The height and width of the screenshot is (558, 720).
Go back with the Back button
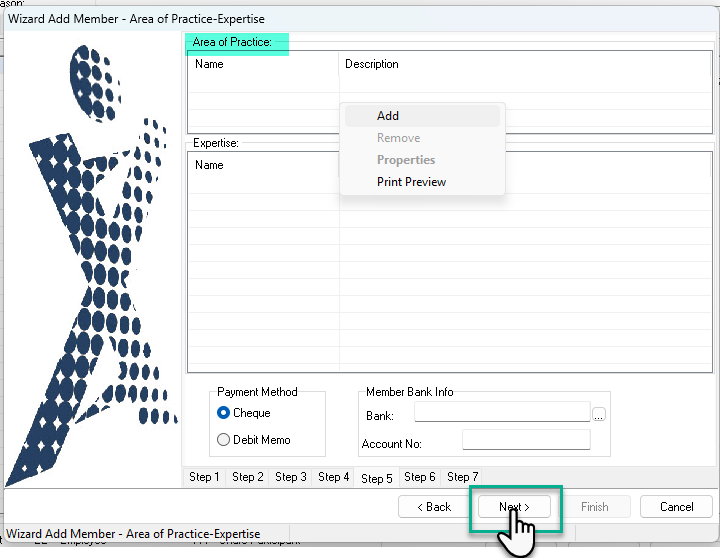point(434,507)
